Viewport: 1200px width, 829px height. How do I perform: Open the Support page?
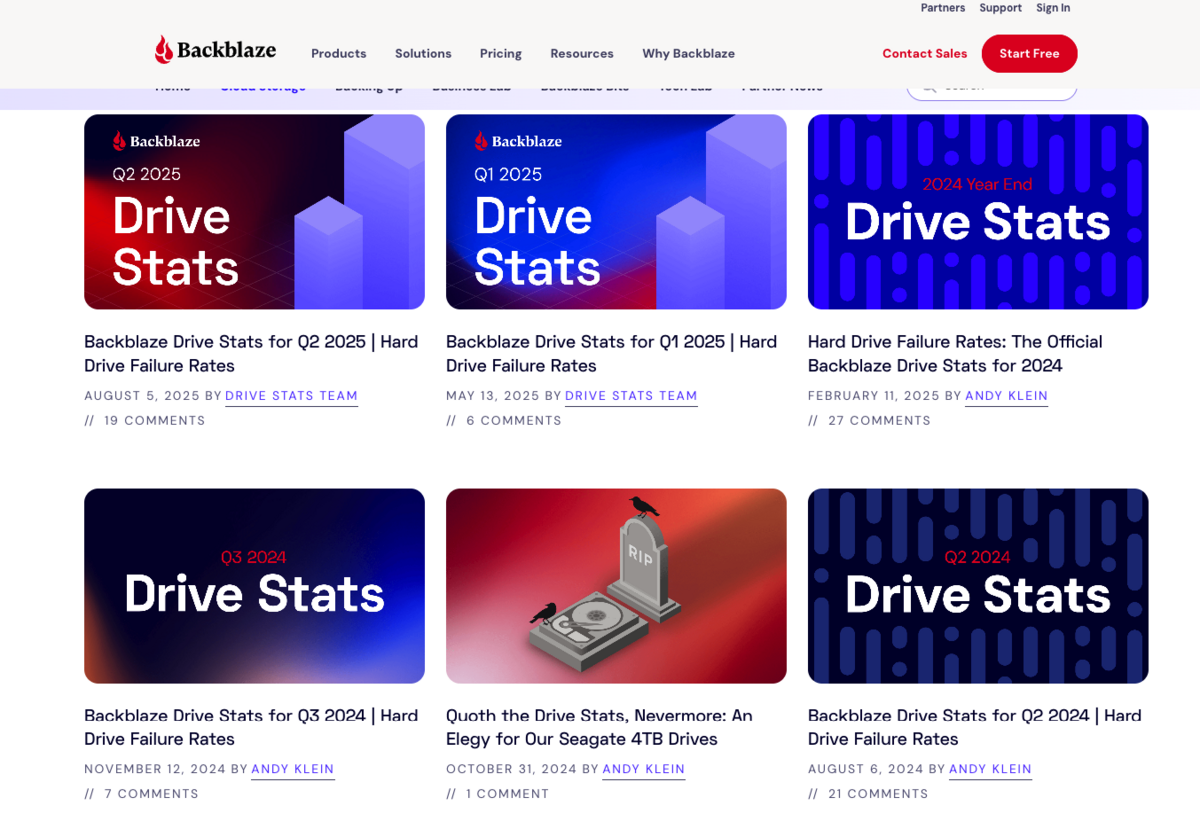tap(1000, 8)
